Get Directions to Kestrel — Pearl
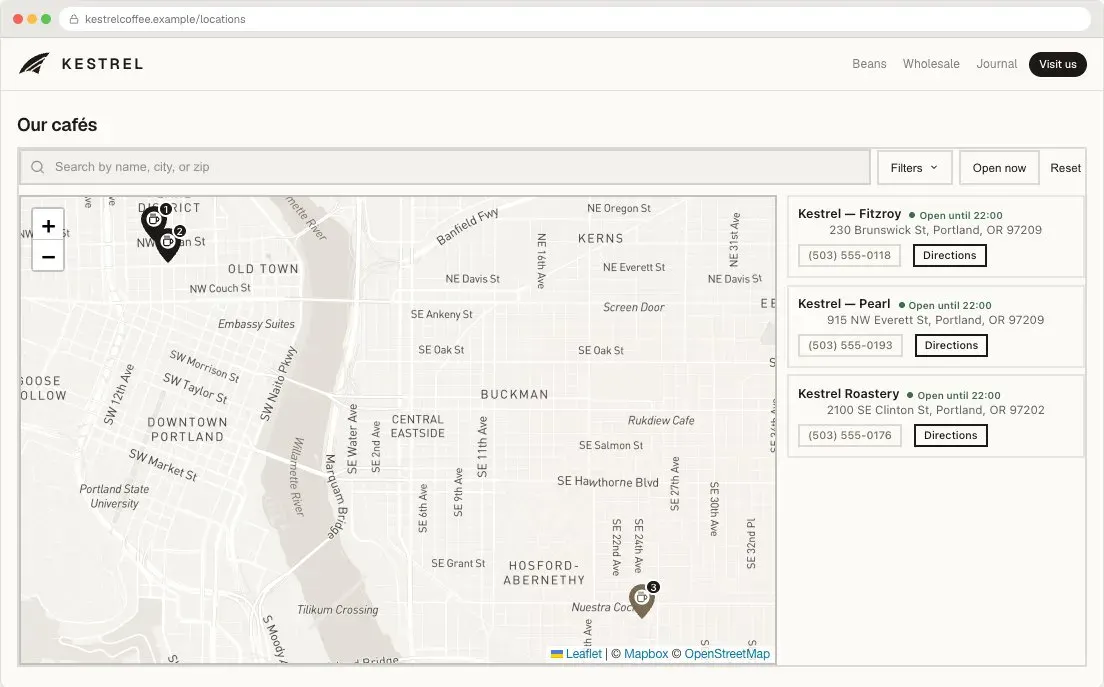The height and width of the screenshot is (687, 1104). 951,346
